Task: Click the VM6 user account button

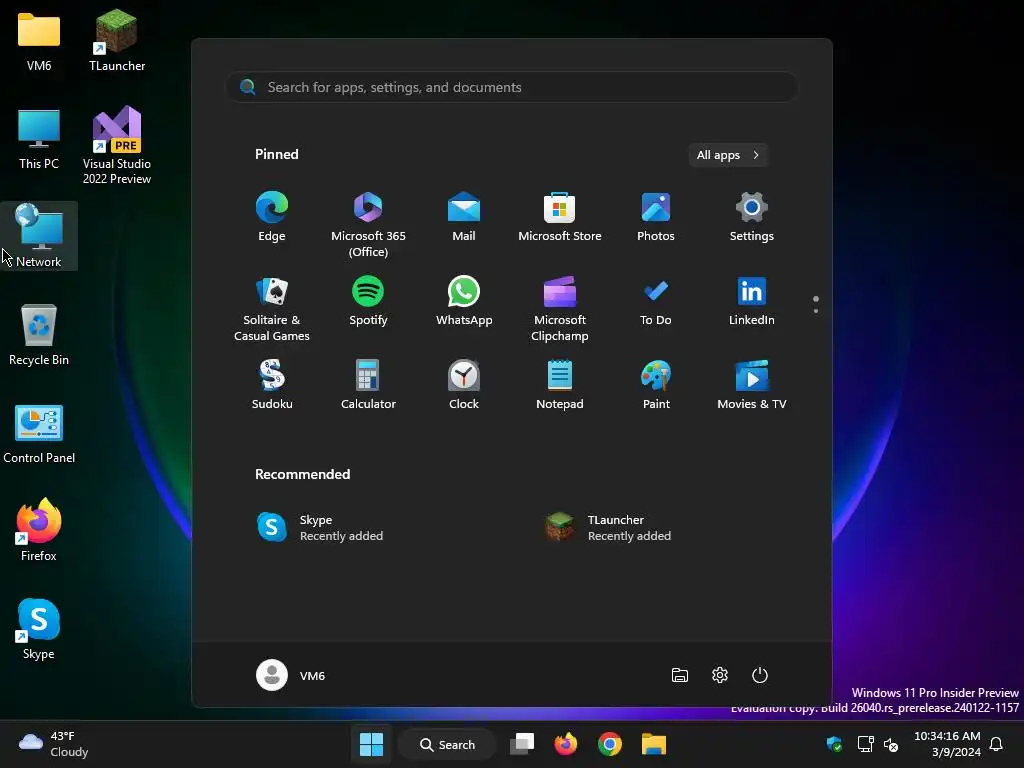Action: (x=291, y=675)
